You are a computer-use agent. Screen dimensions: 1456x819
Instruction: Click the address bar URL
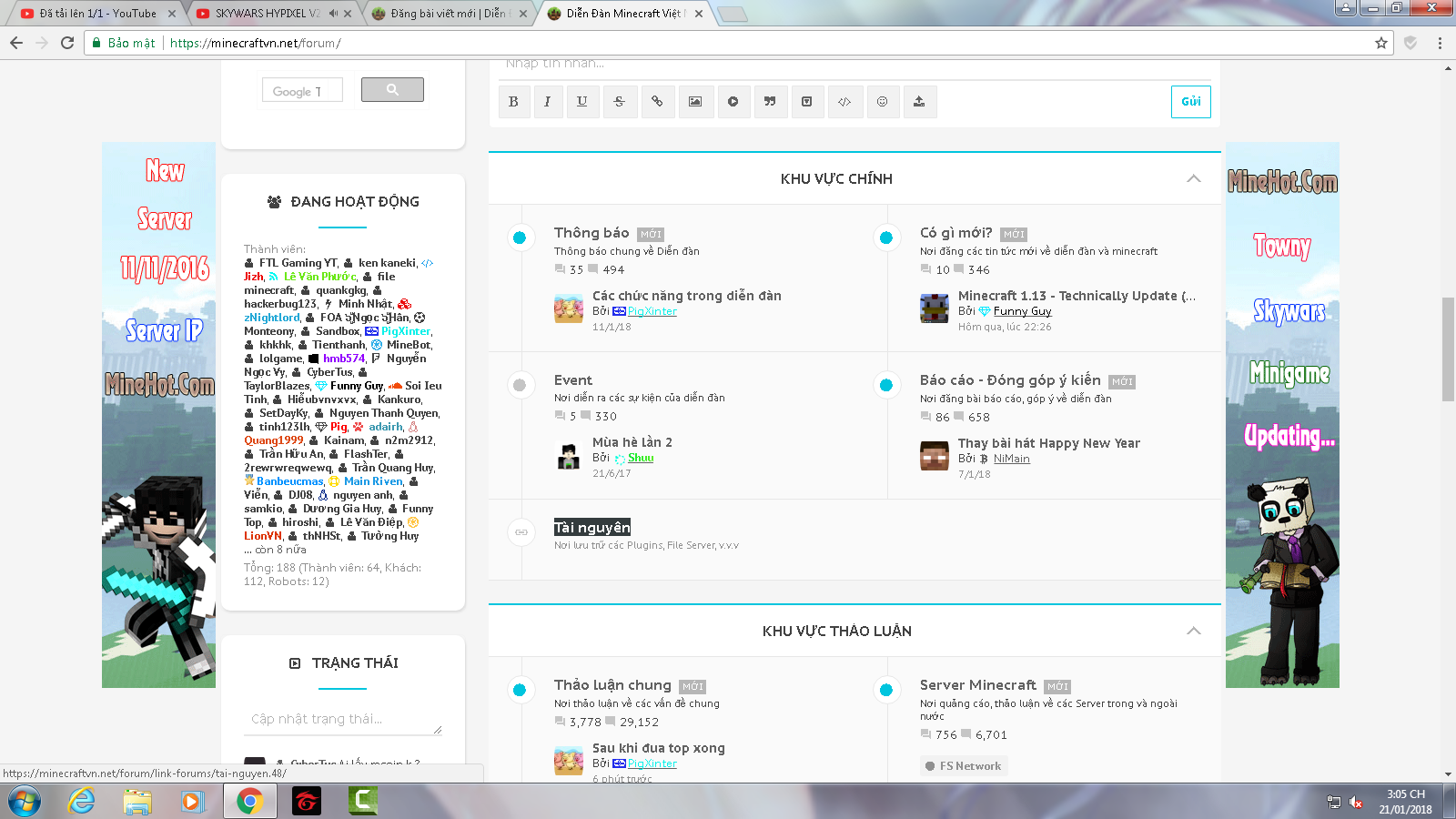pyautogui.click(x=256, y=43)
